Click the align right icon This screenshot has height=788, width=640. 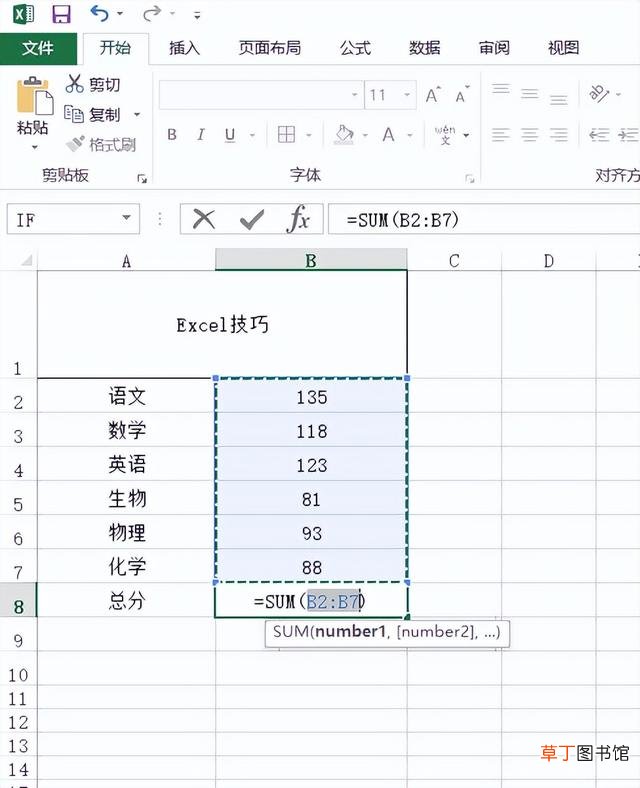coord(558,135)
